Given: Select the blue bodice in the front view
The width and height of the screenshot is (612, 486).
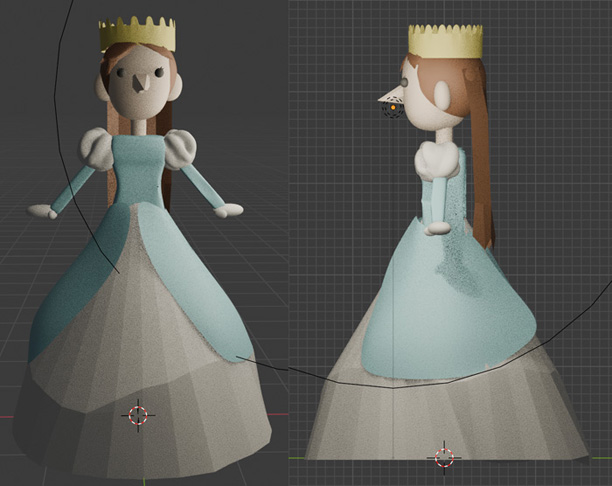Looking at the screenshot, I should click(138, 170).
